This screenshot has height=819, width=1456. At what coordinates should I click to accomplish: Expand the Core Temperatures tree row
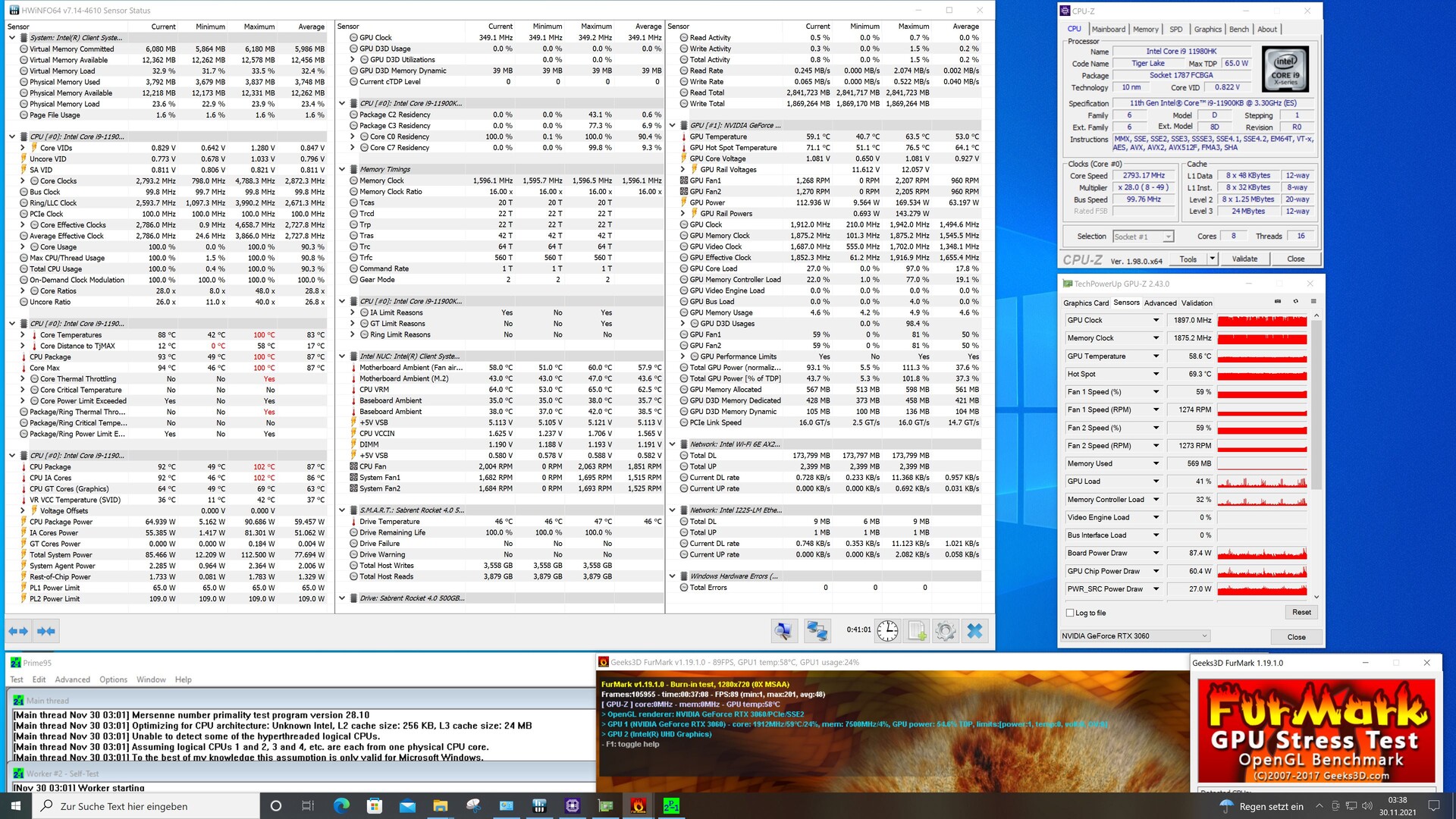(23, 335)
